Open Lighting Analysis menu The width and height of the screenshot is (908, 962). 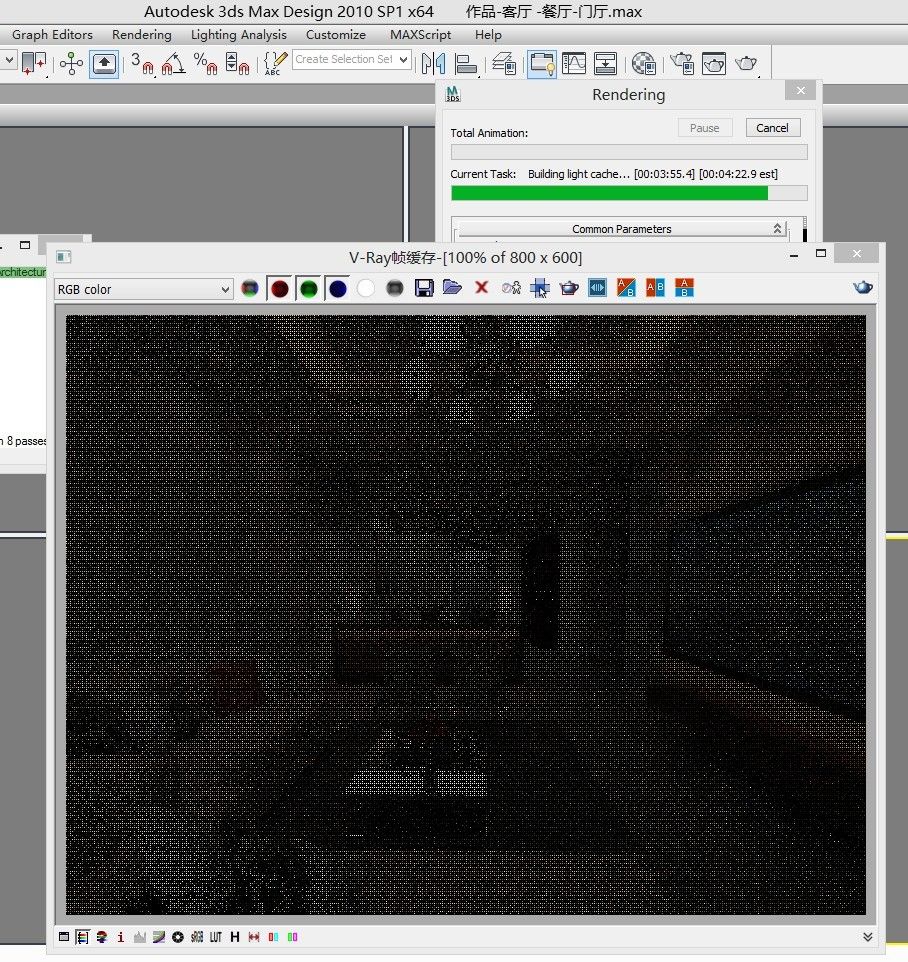pyautogui.click(x=239, y=35)
